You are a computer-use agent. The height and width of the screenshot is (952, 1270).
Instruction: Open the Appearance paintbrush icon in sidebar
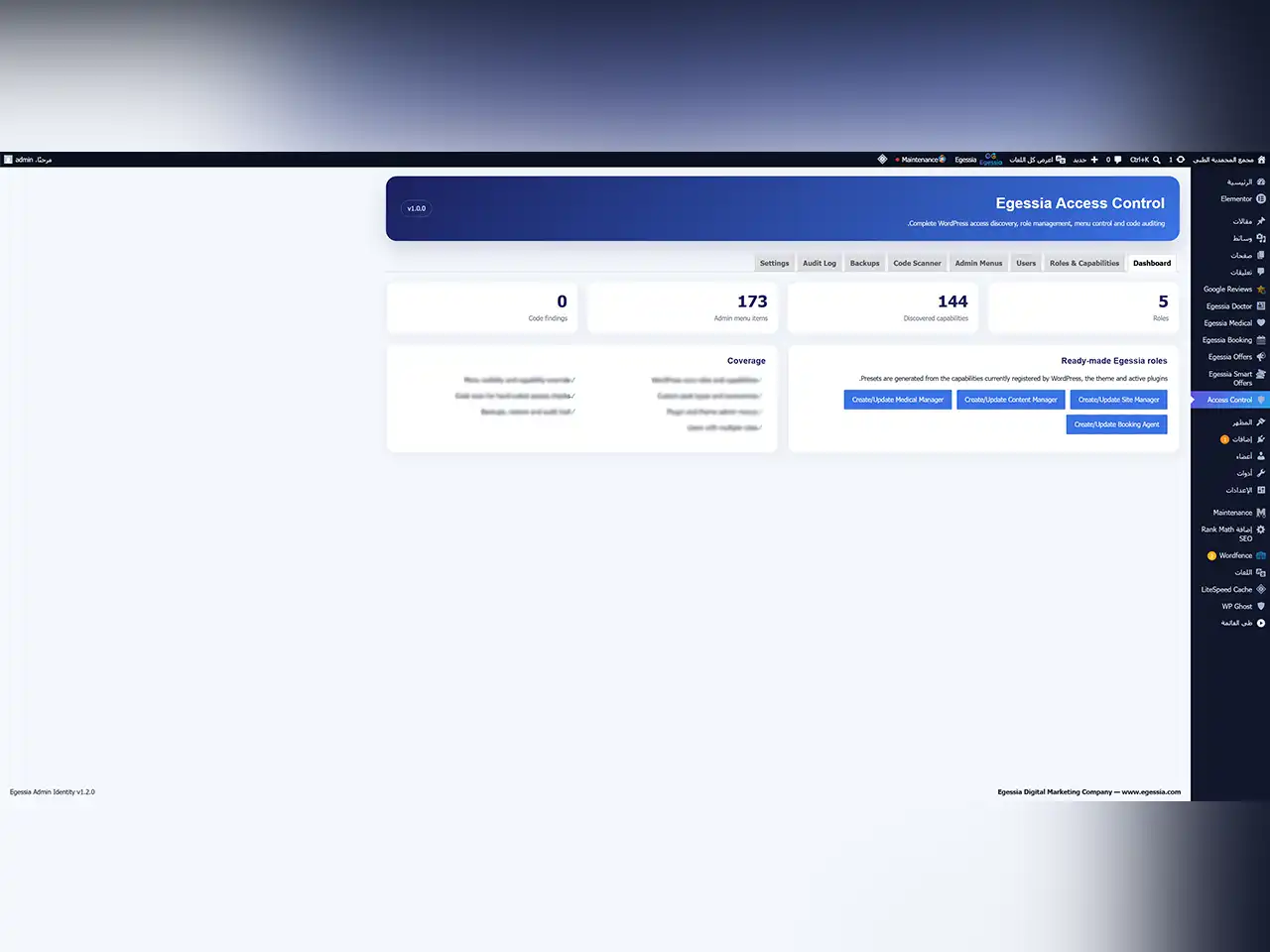pos(1261,422)
